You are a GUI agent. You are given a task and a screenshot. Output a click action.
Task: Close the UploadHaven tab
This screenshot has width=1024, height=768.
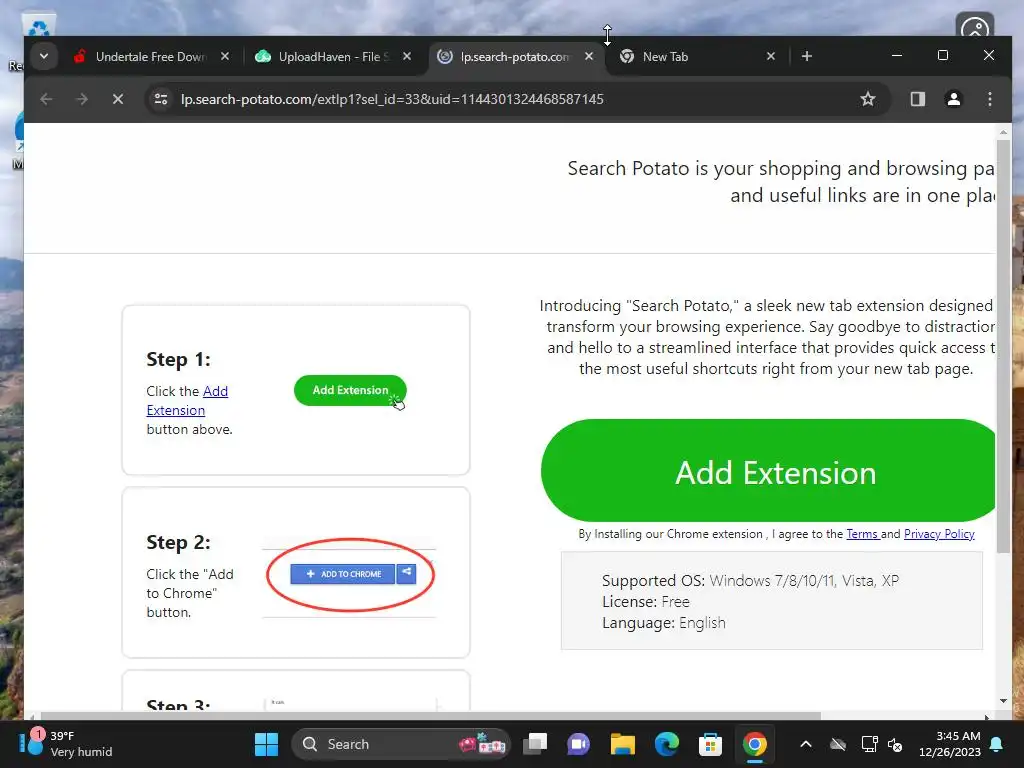[407, 57]
